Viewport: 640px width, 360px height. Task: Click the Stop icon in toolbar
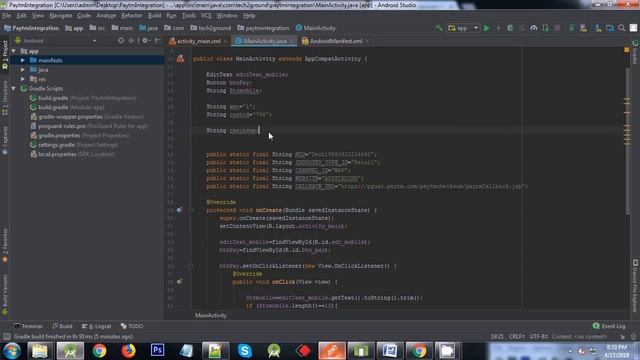[557, 28]
